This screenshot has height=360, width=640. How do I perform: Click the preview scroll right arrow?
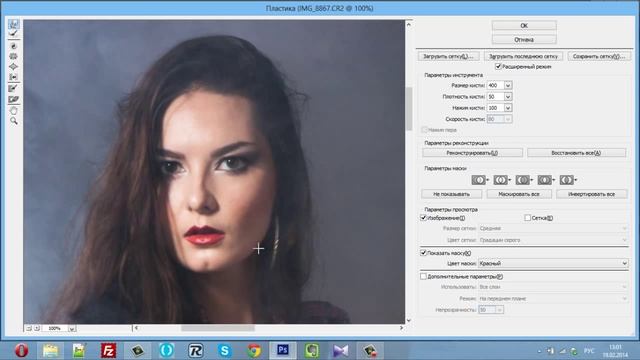tap(401, 328)
